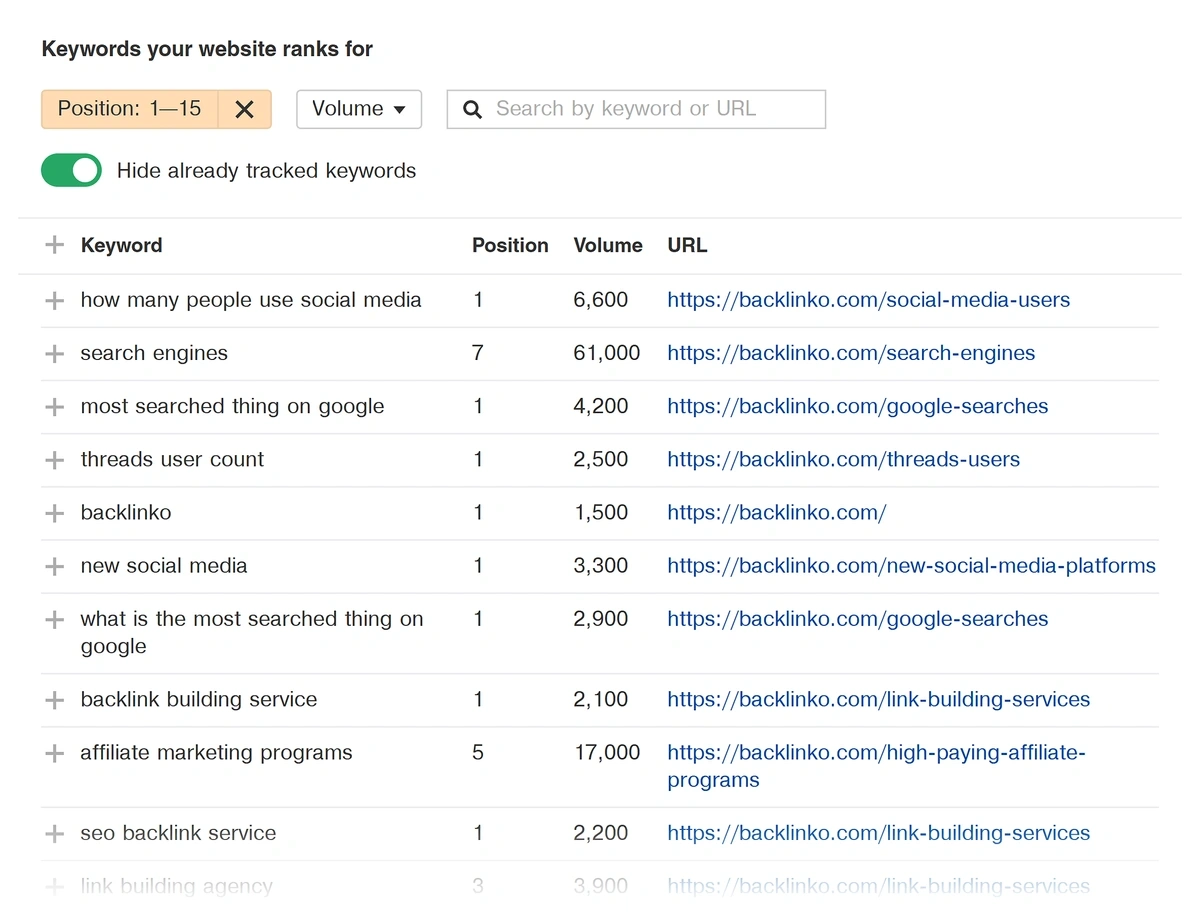Image resolution: width=1200 pixels, height=922 pixels.
Task: Add 'seo backlink service' plus icon
Action: [55, 833]
